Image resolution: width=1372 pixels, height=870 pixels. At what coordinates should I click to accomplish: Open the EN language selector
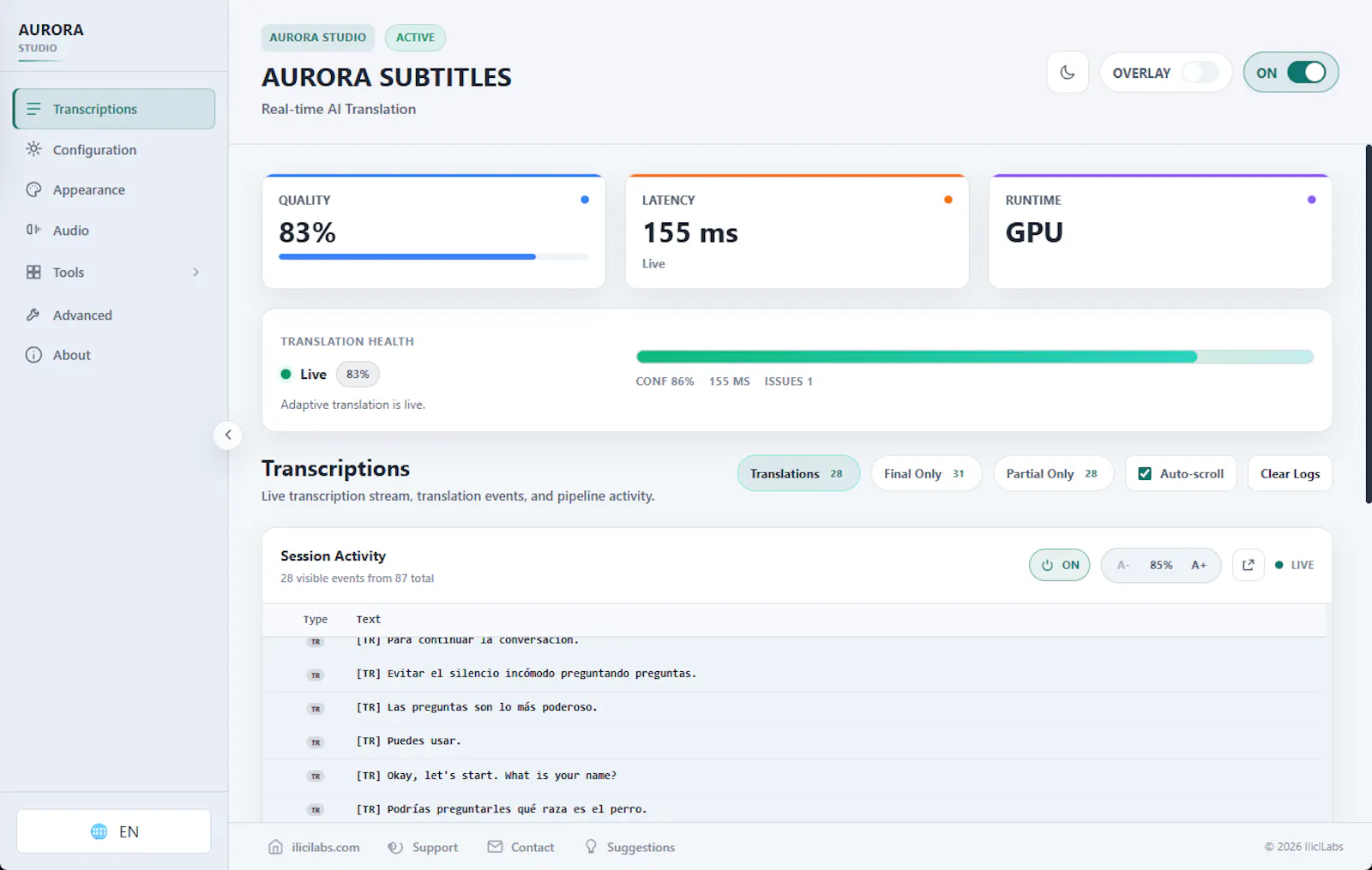click(114, 831)
